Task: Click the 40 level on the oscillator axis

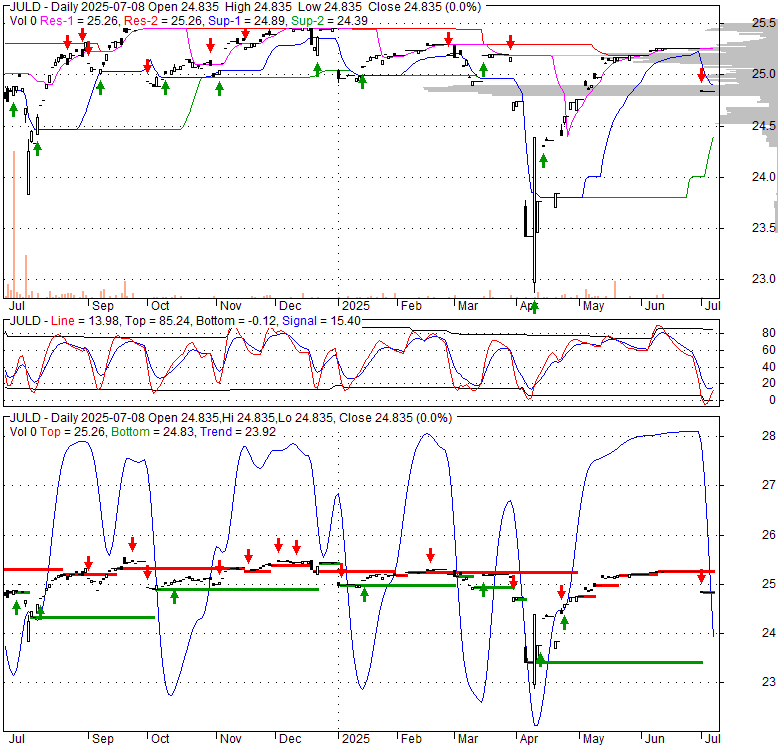Action: (769, 367)
